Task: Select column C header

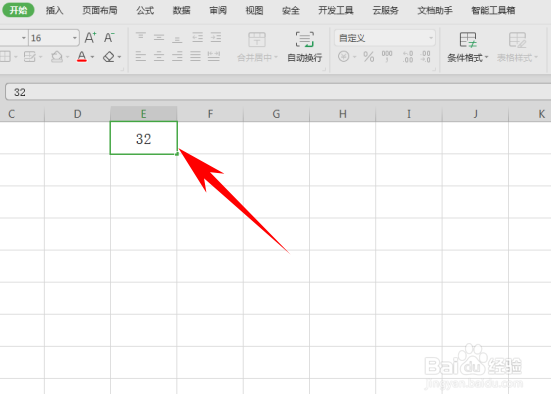Action: click(22, 114)
